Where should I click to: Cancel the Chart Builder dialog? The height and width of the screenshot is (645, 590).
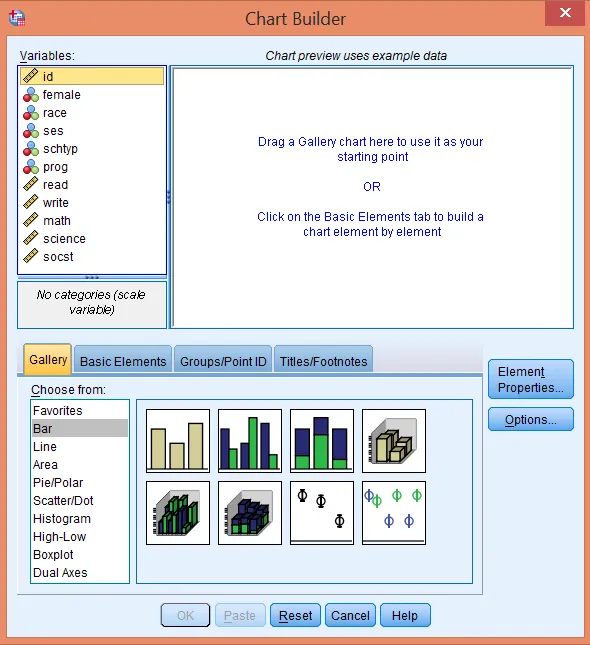click(350, 615)
